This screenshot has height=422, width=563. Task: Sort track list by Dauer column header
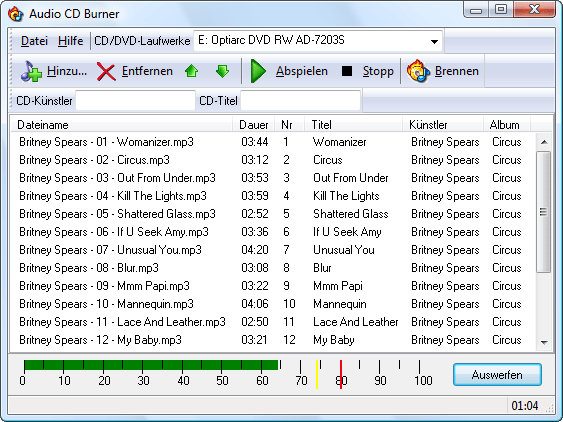click(254, 125)
